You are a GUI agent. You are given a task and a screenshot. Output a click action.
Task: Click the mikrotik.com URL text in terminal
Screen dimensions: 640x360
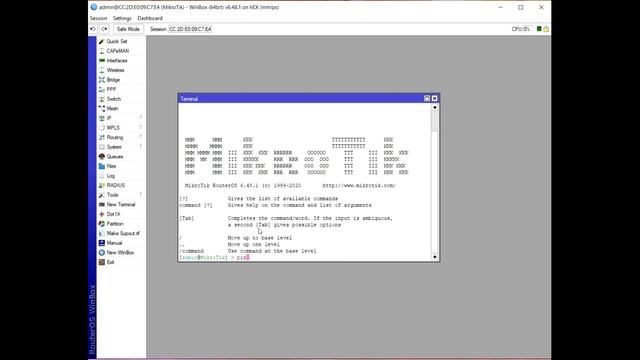pos(359,185)
